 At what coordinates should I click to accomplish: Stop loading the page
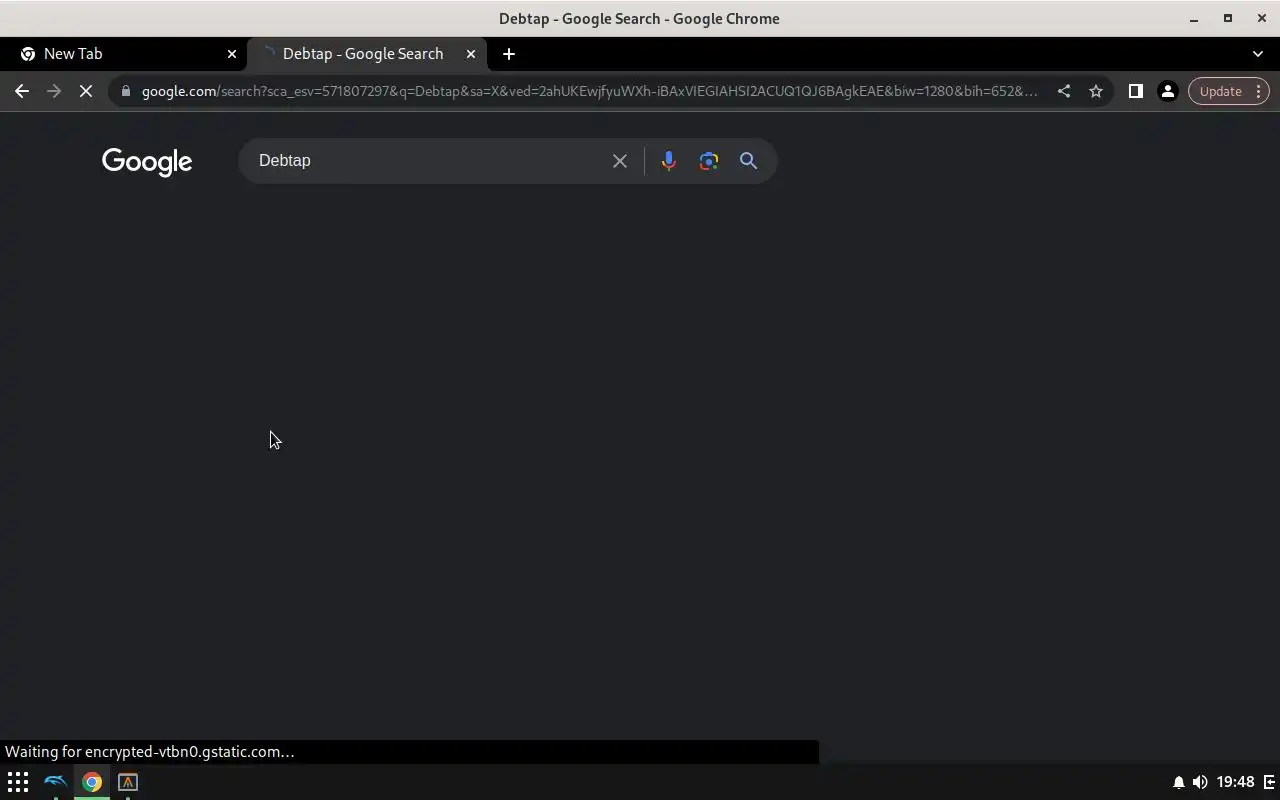(86, 91)
